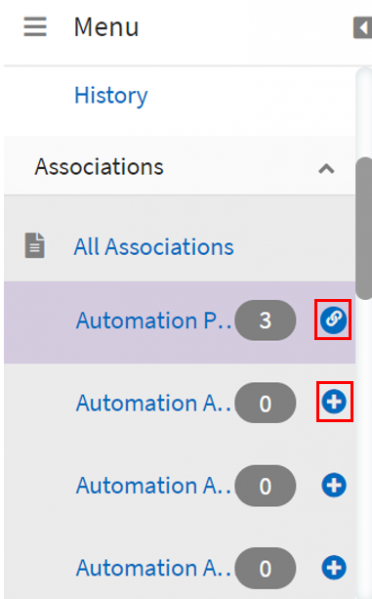Open the History link

coord(111,96)
